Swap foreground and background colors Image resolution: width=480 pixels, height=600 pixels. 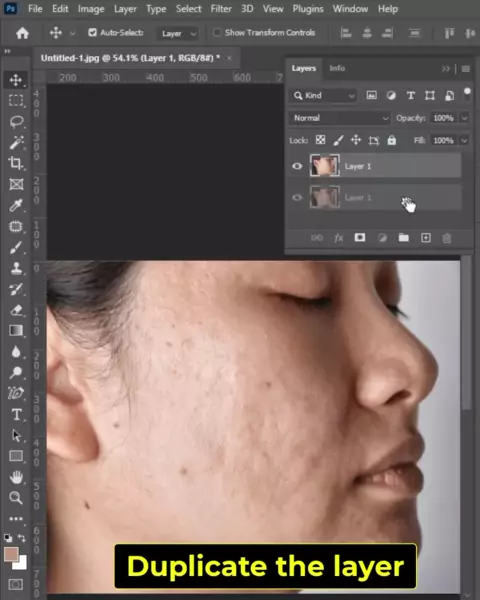[x=22, y=538]
